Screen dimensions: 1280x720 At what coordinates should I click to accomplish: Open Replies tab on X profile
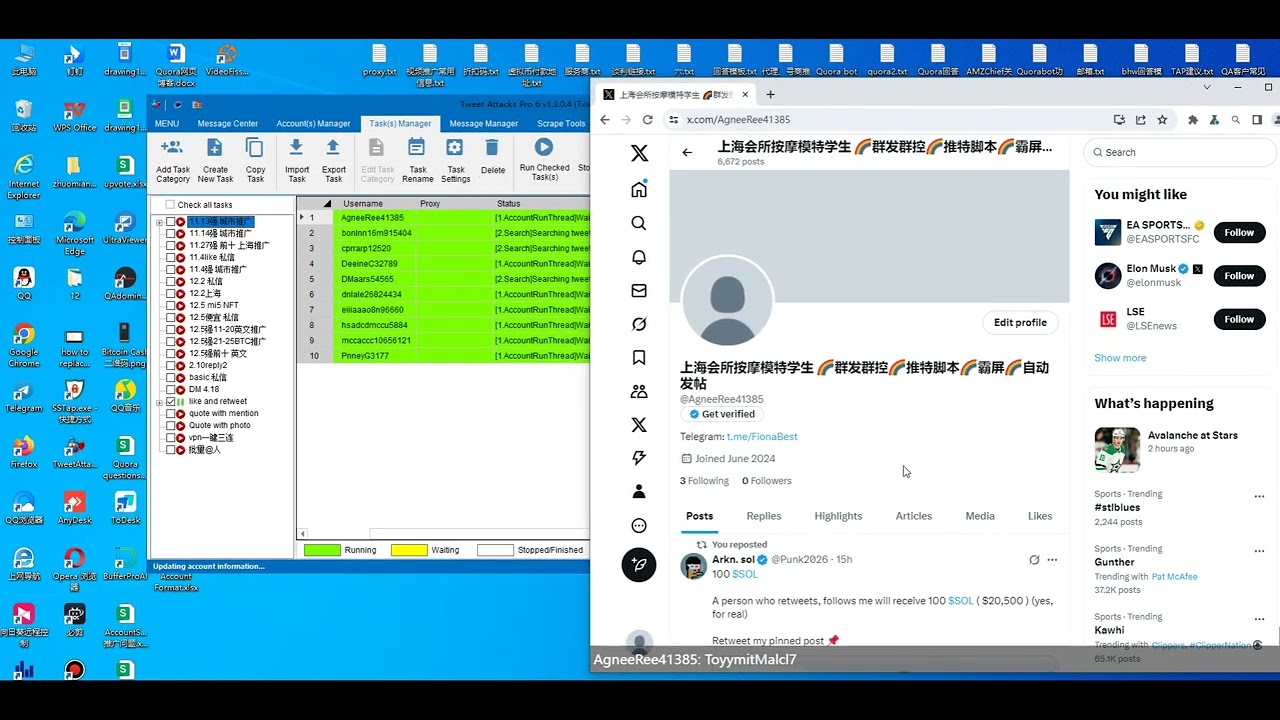[764, 516]
